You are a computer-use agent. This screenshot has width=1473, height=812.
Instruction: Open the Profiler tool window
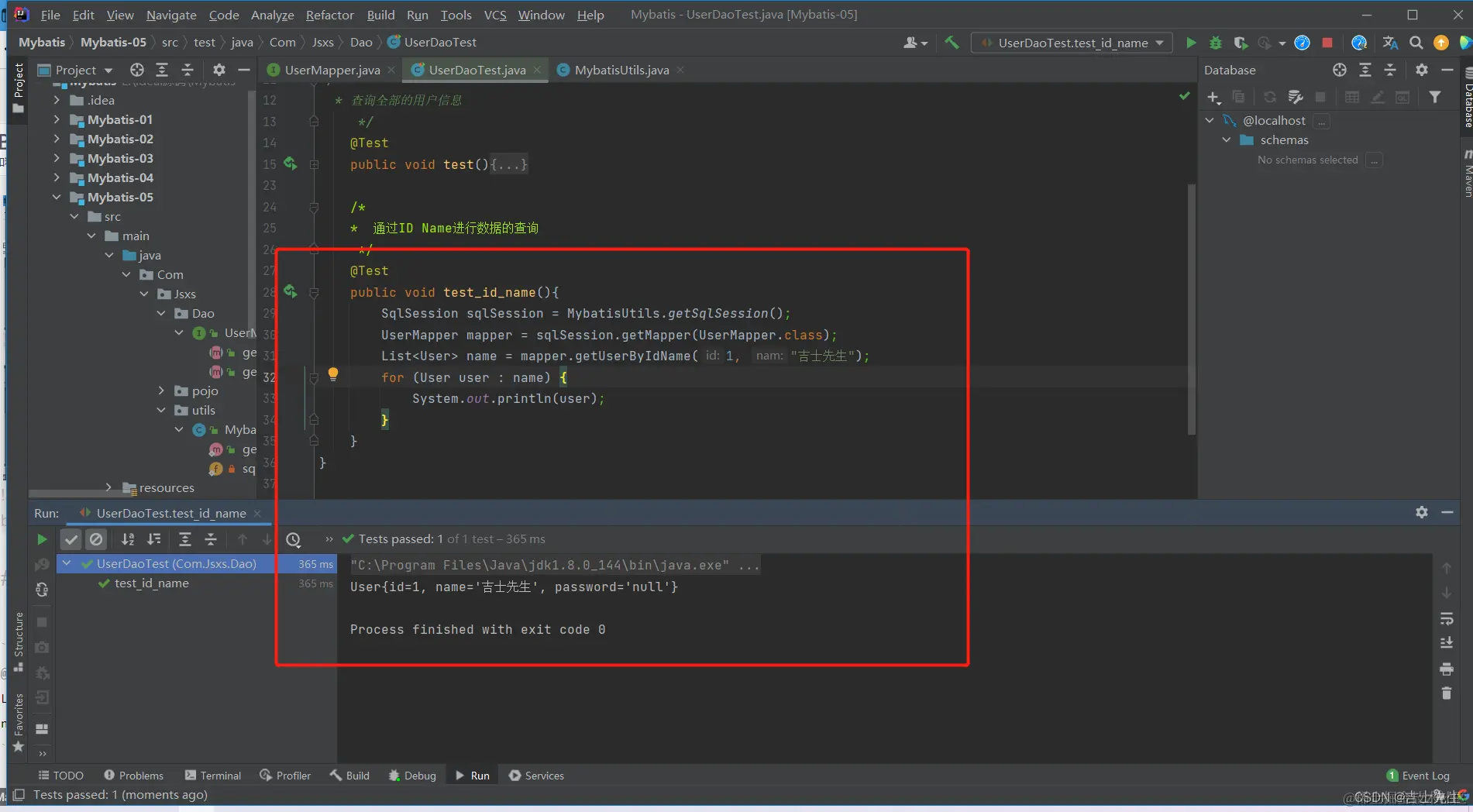(x=285, y=776)
